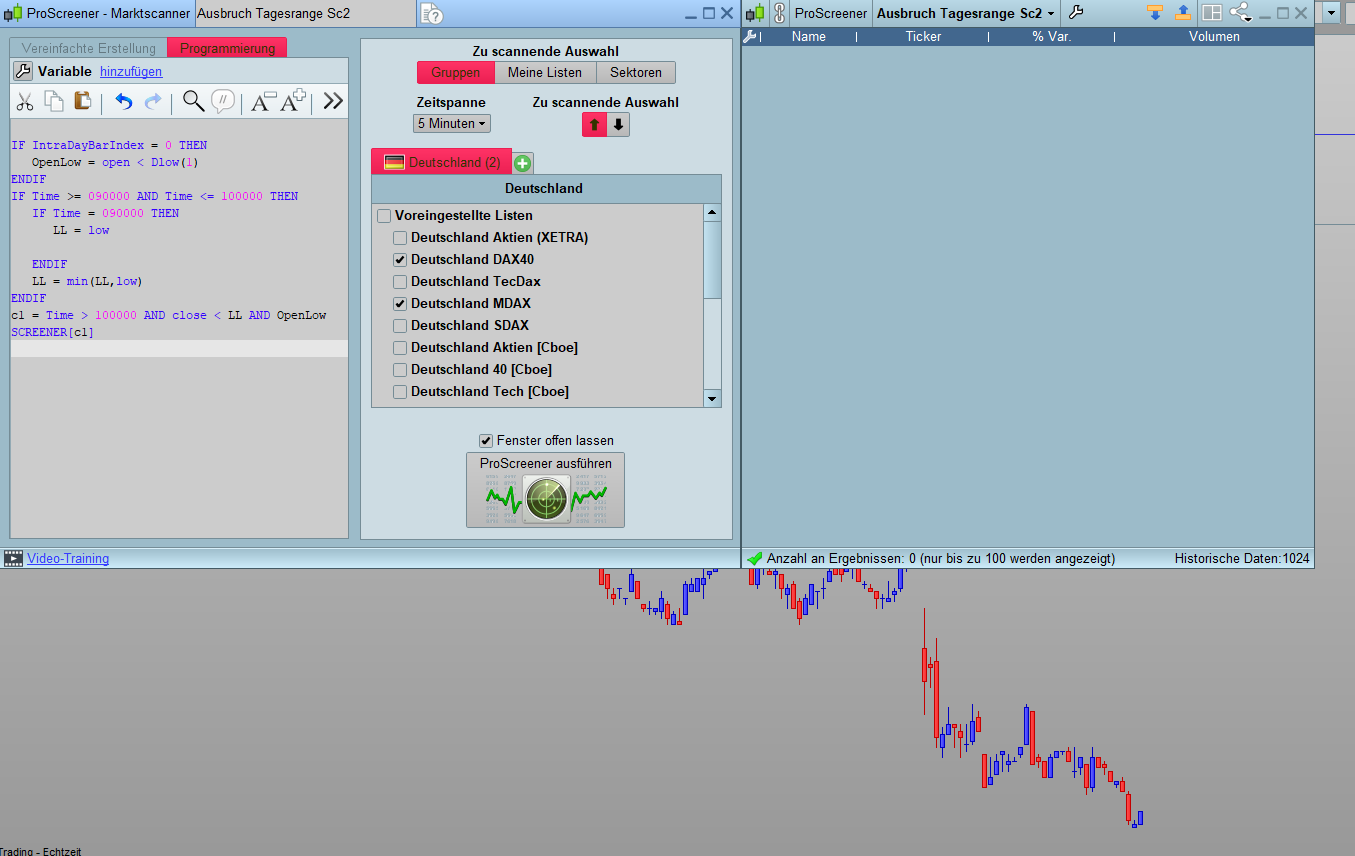The height and width of the screenshot is (856, 1355).
Task: Open the share menu icon
Action: tap(1241, 13)
